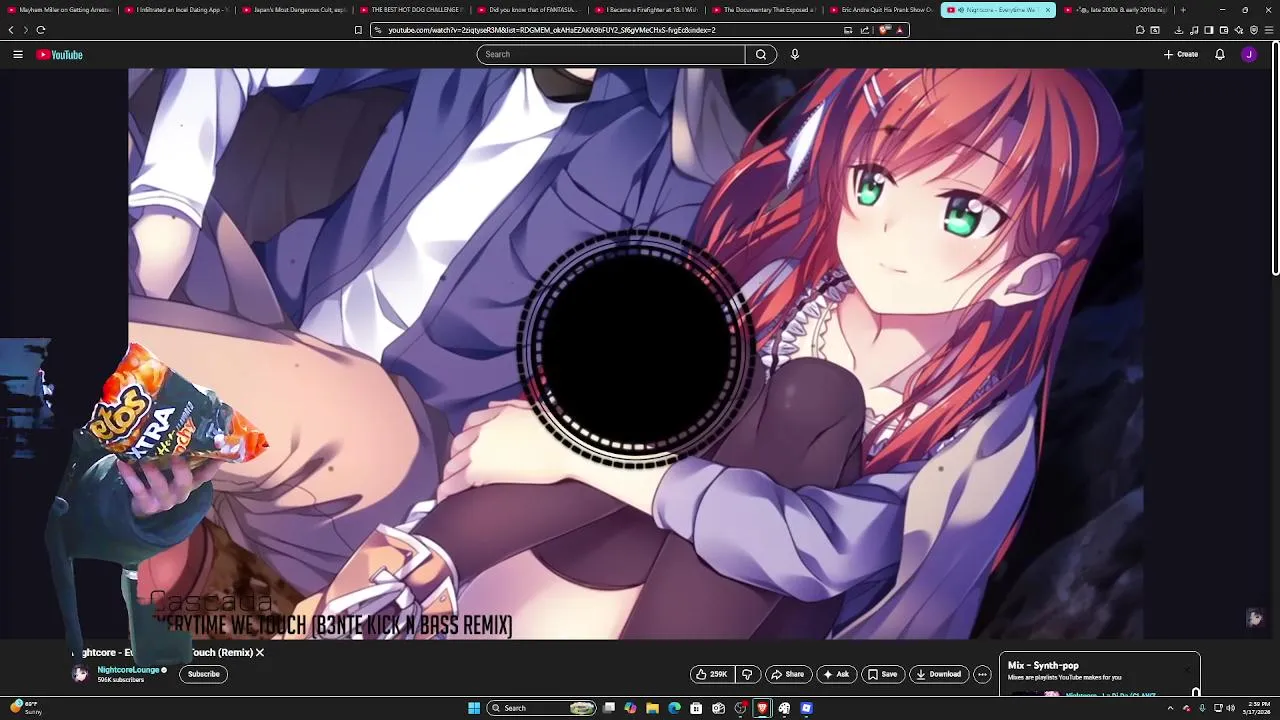Screen dimensions: 1280x720
Task: Open a new browser tab
Action: point(1183,10)
